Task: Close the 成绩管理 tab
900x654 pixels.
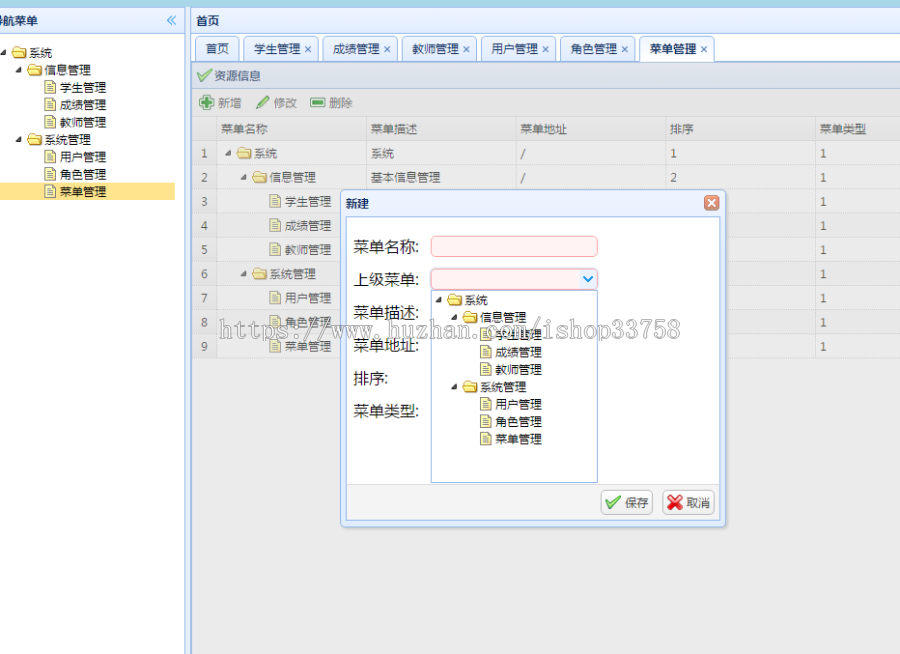Action: (x=387, y=49)
